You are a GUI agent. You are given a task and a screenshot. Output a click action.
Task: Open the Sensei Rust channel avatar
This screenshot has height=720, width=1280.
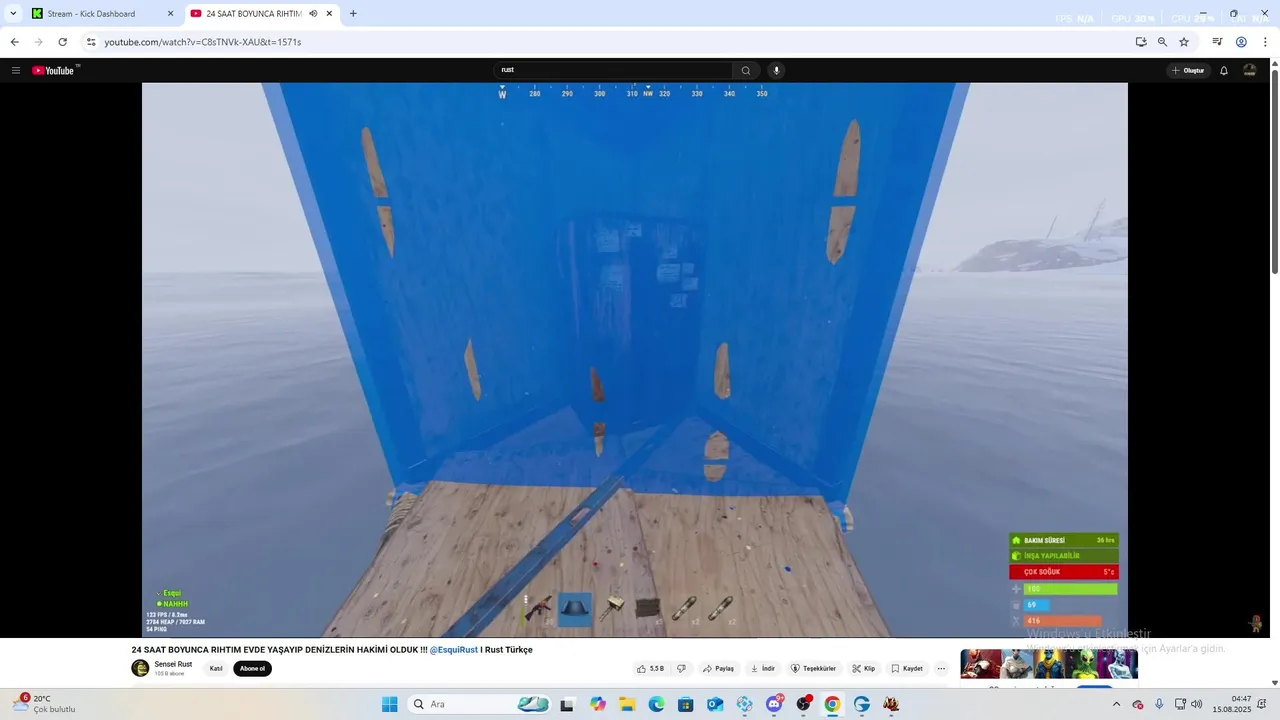pos(140,668)
